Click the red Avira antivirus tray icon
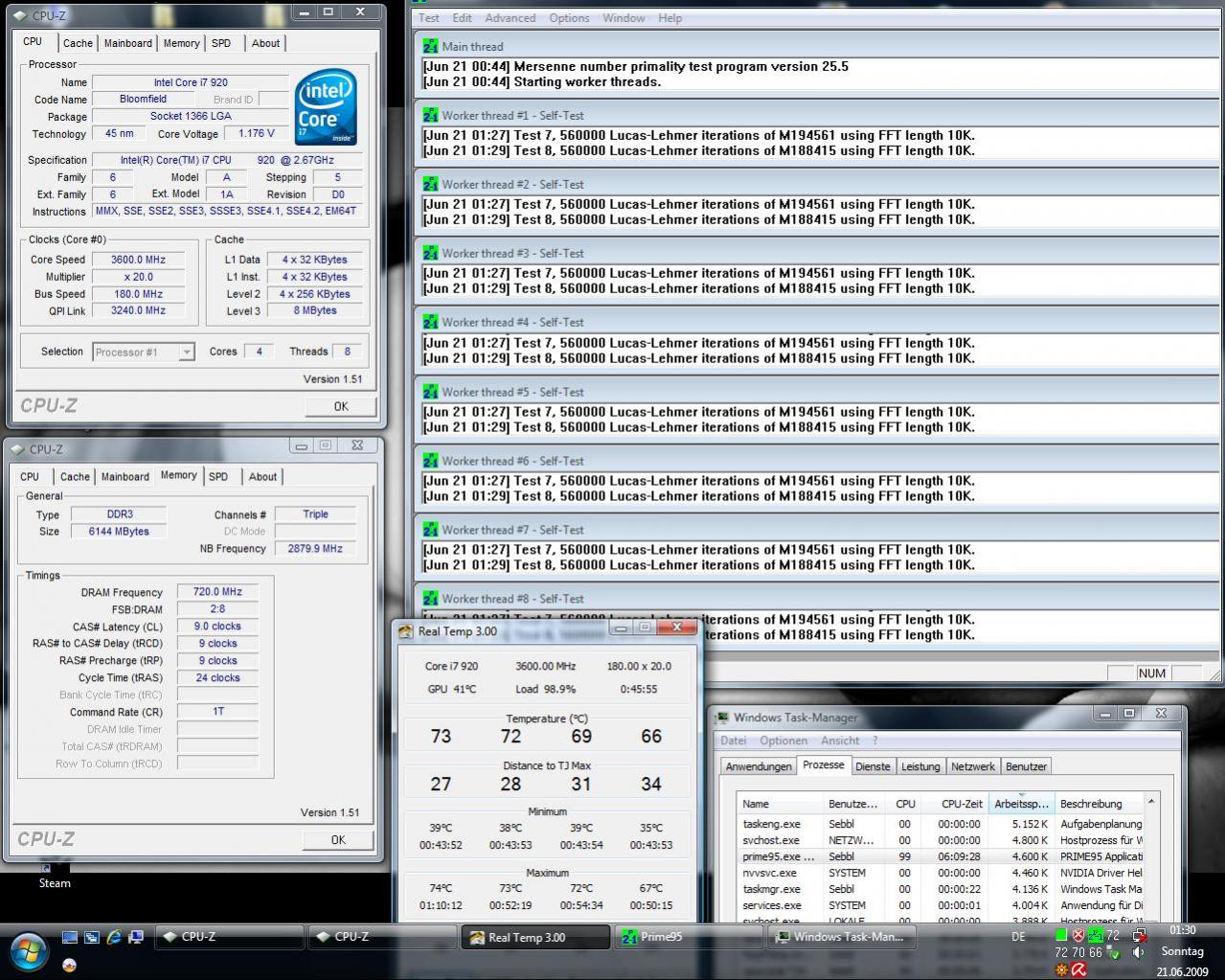Viewport: 1225px width, 980px height. pos(1078,969)
